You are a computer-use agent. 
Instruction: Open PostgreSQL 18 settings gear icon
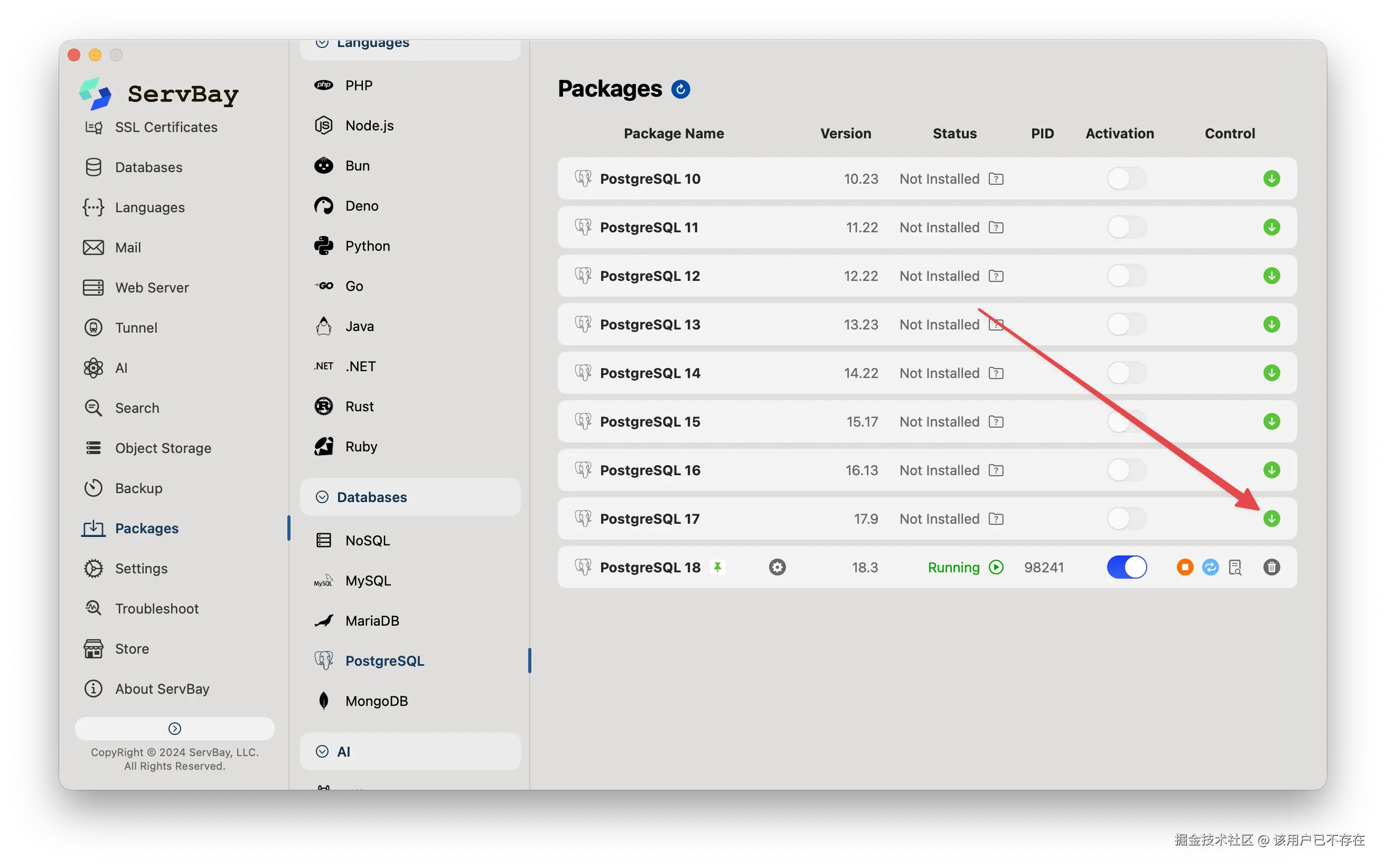(777, 567)
